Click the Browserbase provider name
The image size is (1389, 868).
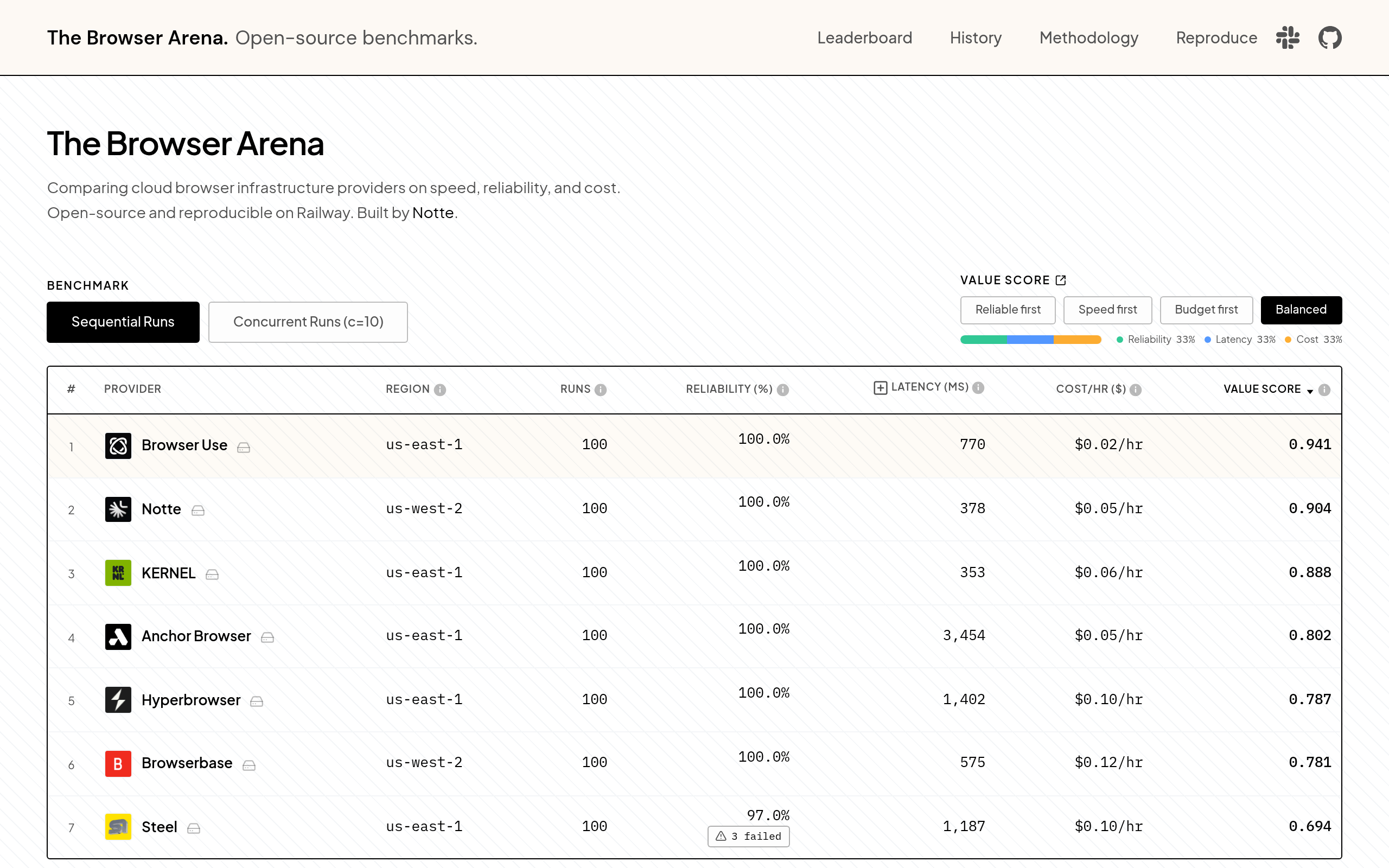187,763
